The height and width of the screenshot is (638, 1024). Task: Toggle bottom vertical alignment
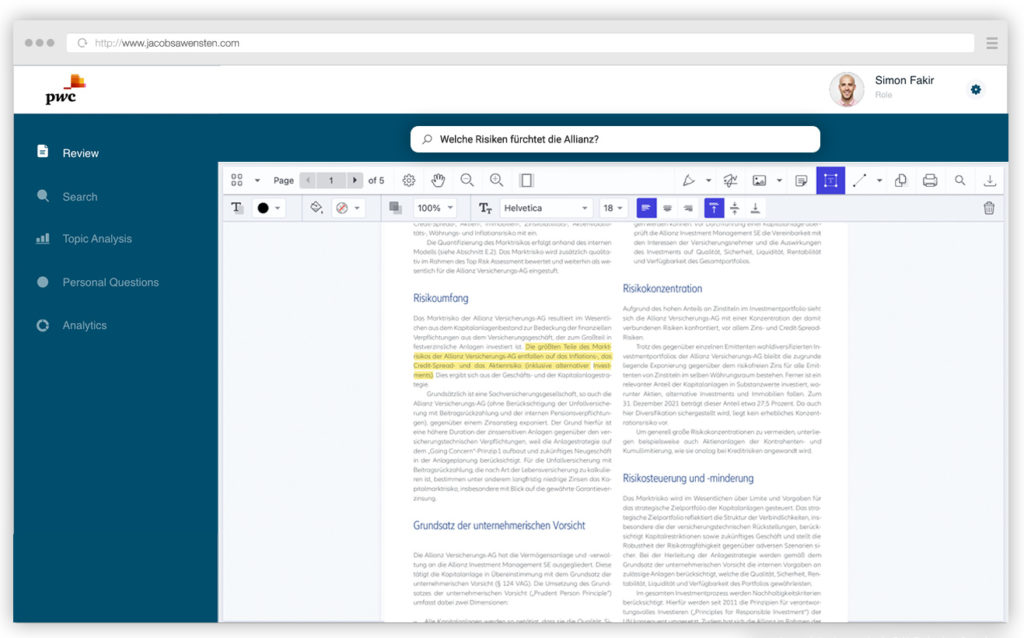(x=756, y=208)
